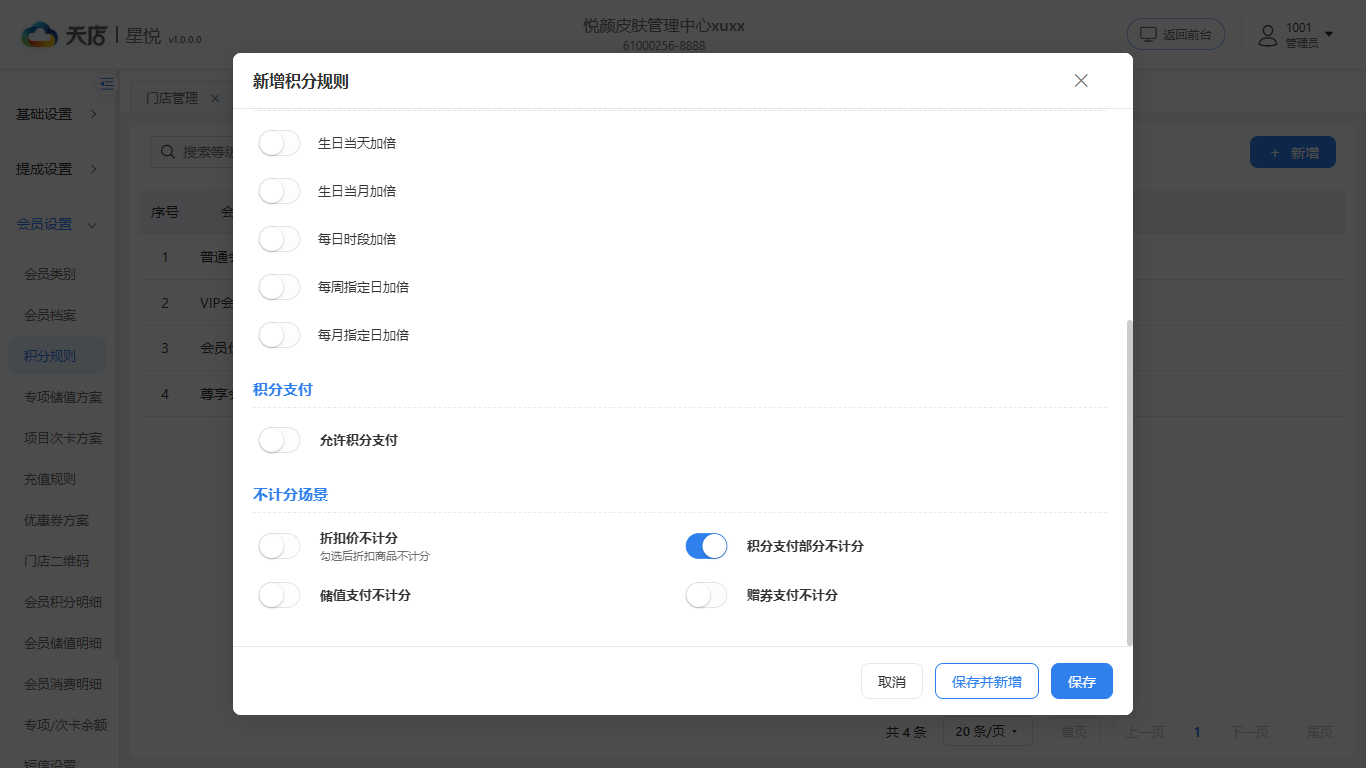
Task: Turn on 允许积分支付
Action: 279,440
